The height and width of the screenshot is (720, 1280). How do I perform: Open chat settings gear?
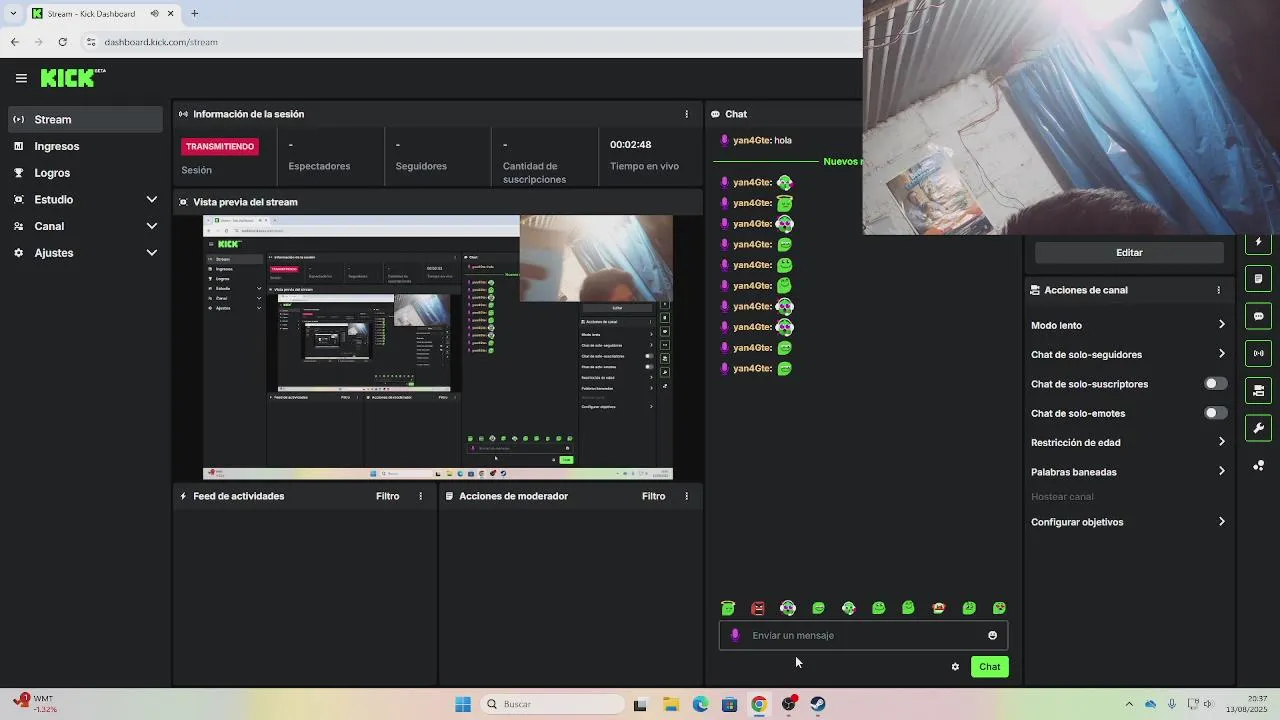[955, 667]
